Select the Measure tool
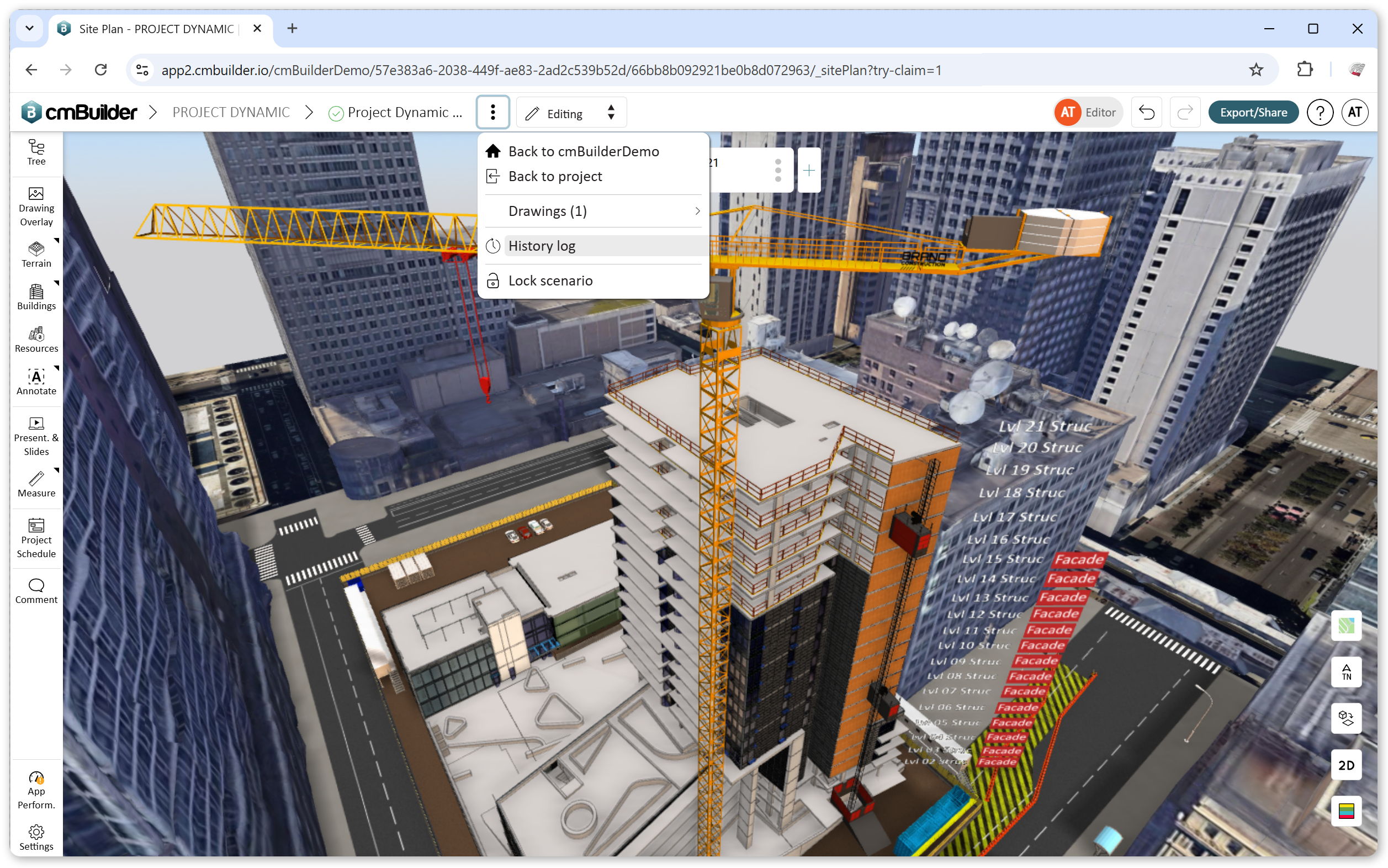1388x868 pixels. [x=36, y=484]
